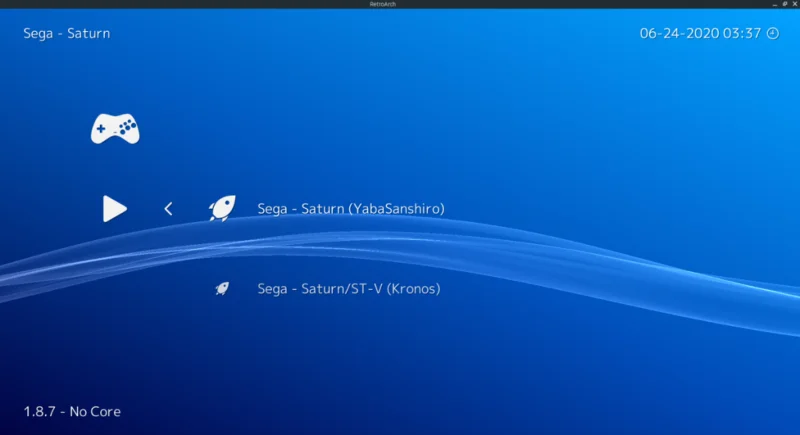Click the Run play triangle icon
800x435 pixels.
115,209
